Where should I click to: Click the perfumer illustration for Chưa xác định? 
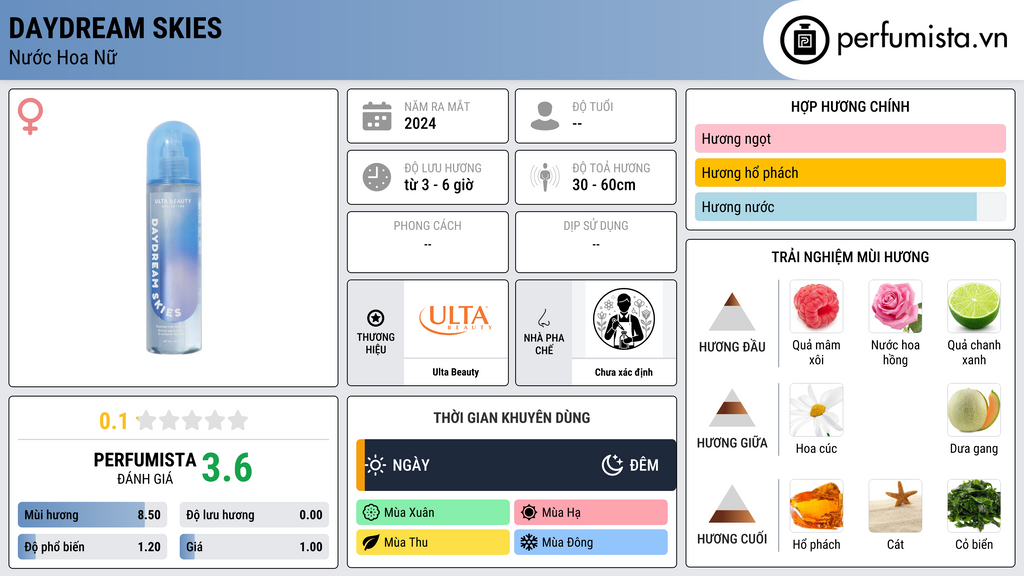tap(624, 319)
